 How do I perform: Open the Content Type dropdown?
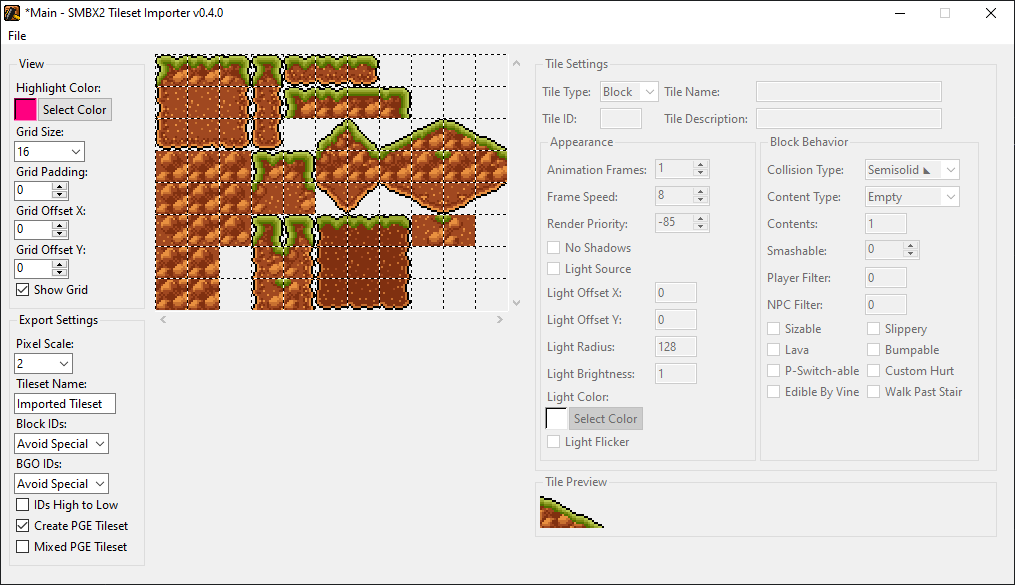tap(912, 197)
